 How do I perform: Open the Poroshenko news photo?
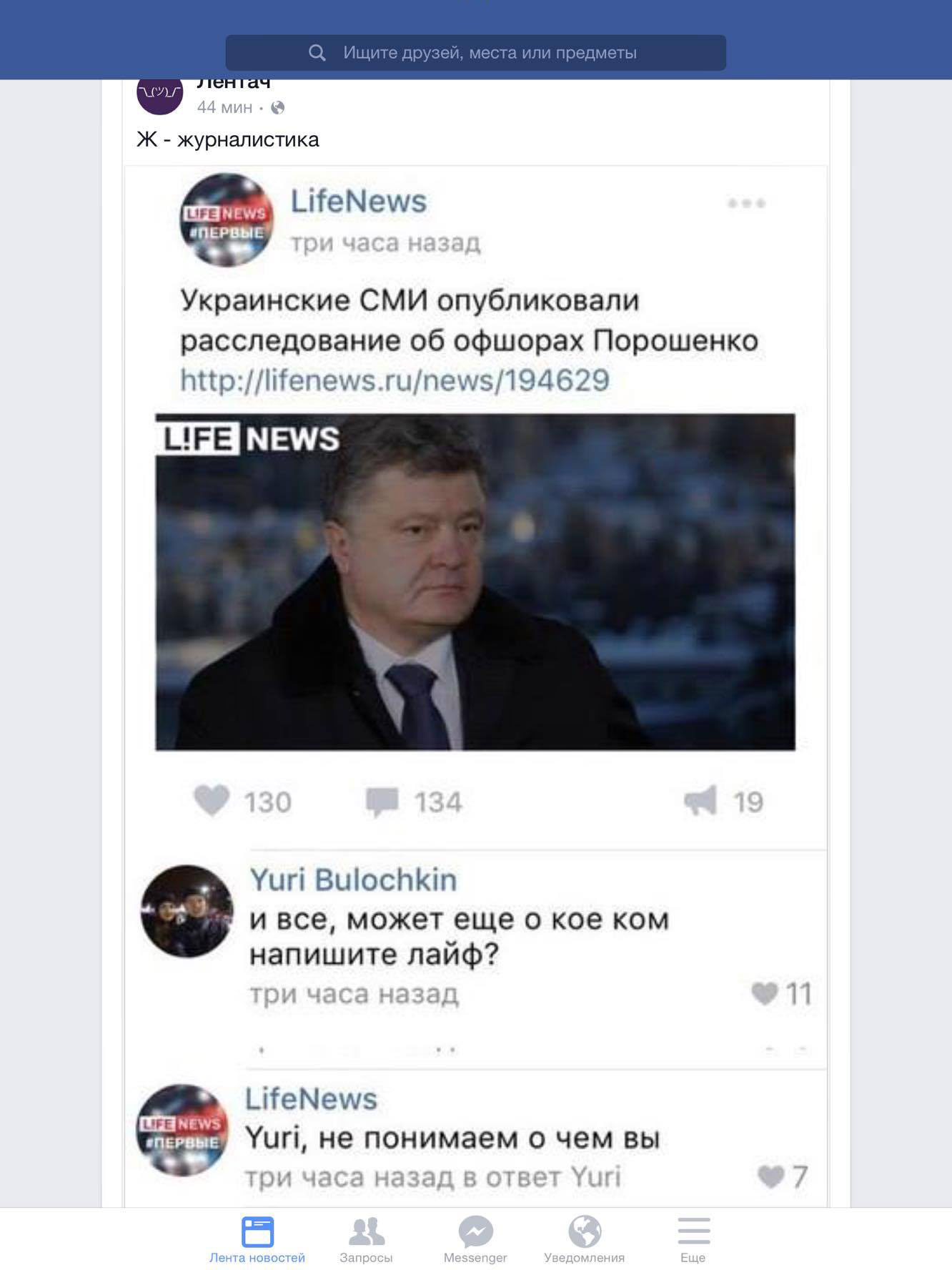pyautogui.click(x=475, y=582)
